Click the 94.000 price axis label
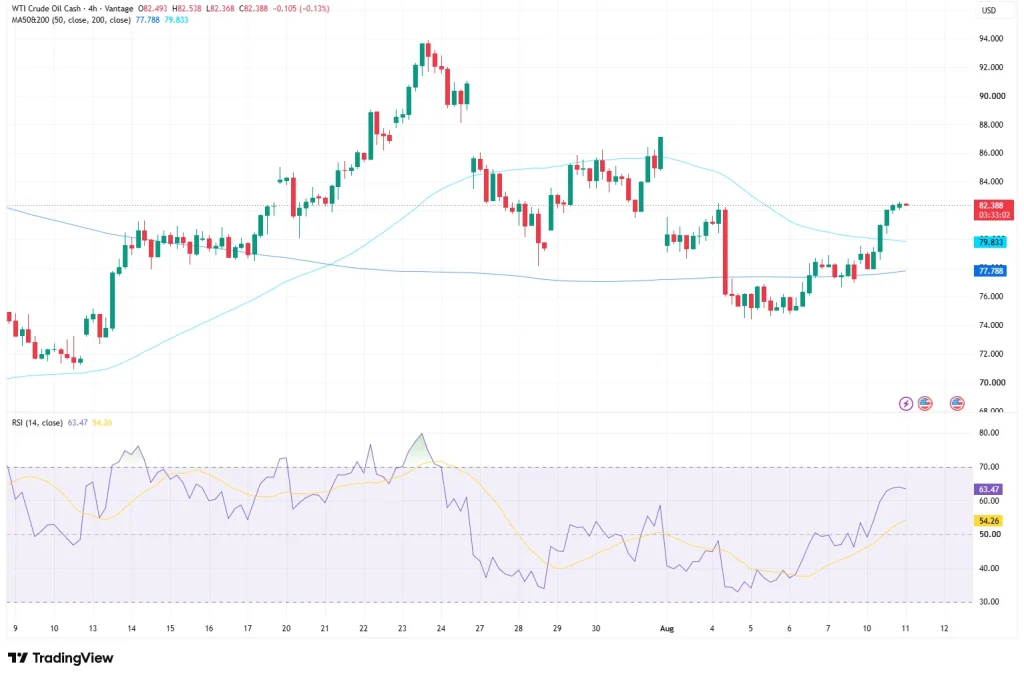This screenshot has height=678, width=1024. coord(991,39)
